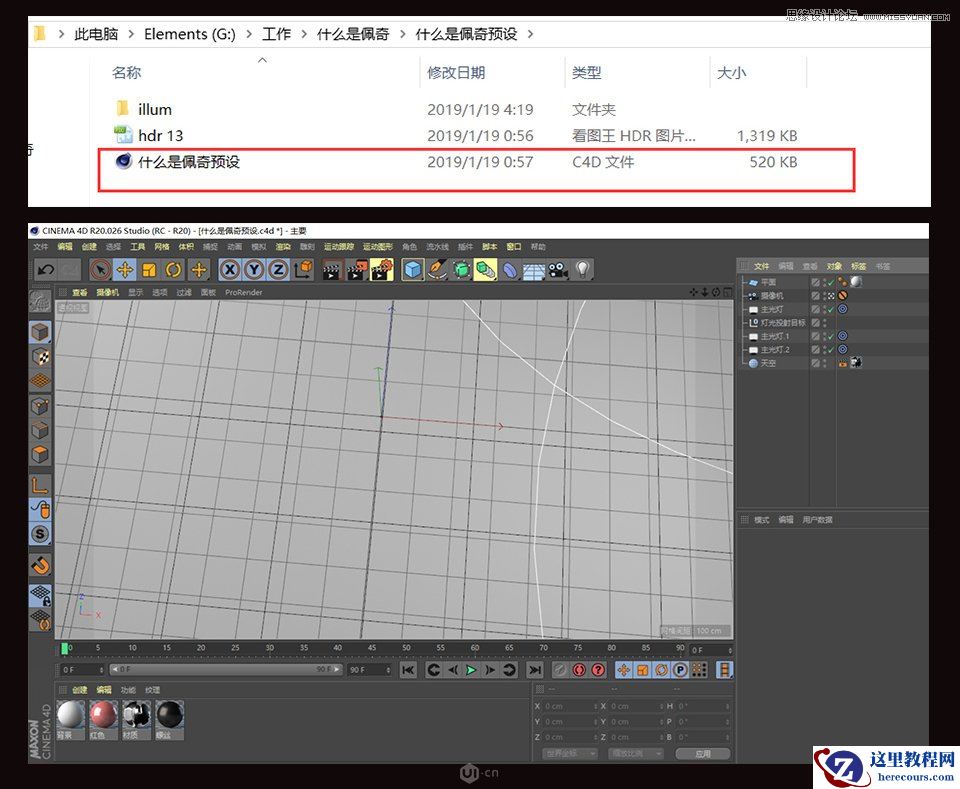Toggle the green enable check on 主光灯
This screenshot has width=960, height=789.
(x=830, y=309)
